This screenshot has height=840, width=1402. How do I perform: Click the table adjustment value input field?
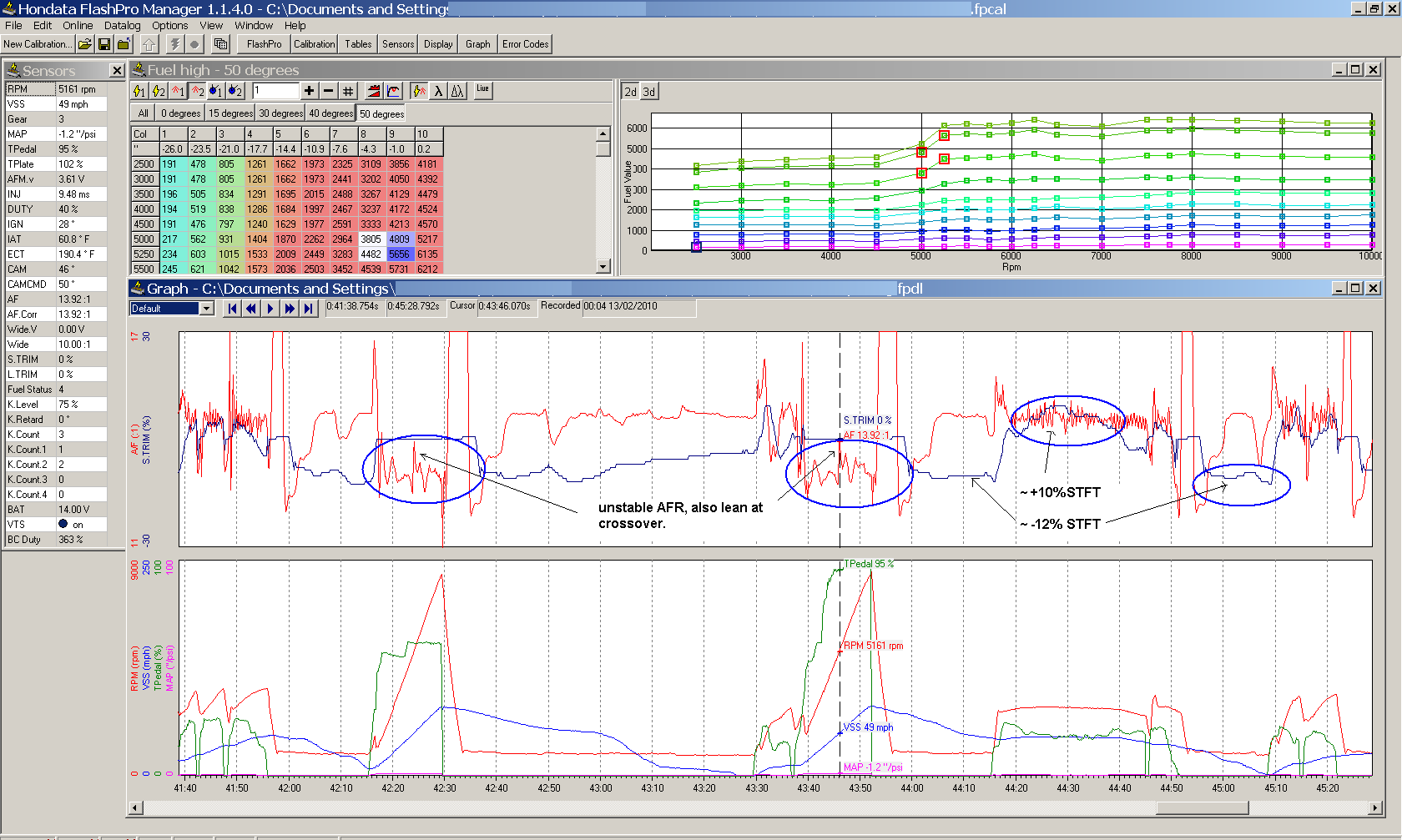click(x=275, y=90)
